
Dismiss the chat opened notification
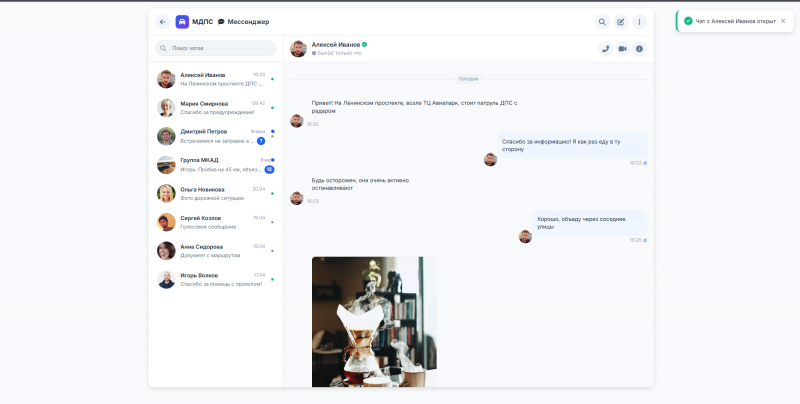click(783, 21)
